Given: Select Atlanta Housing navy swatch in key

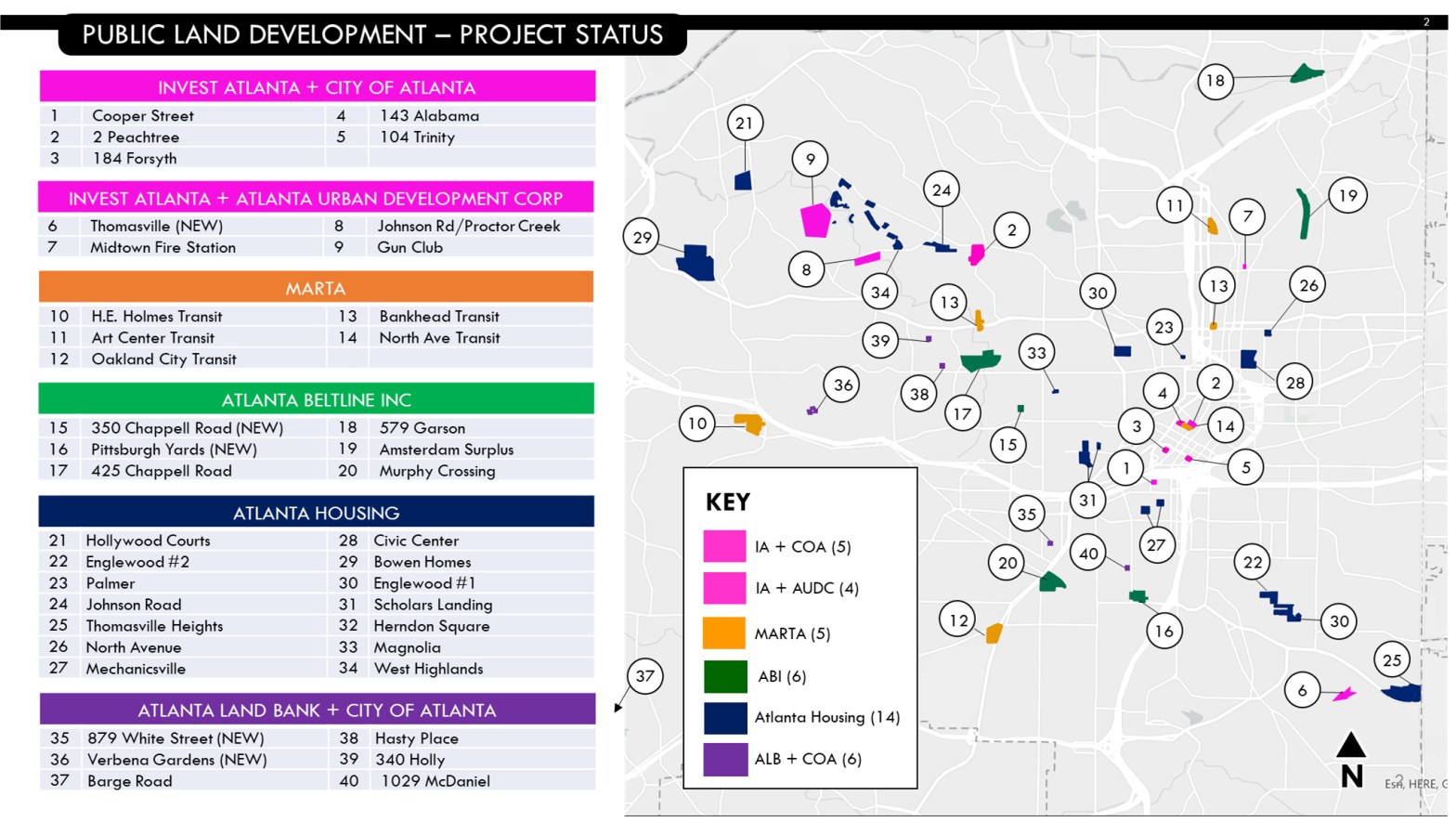Looking at the screenshot, I should tap(724, 718).
